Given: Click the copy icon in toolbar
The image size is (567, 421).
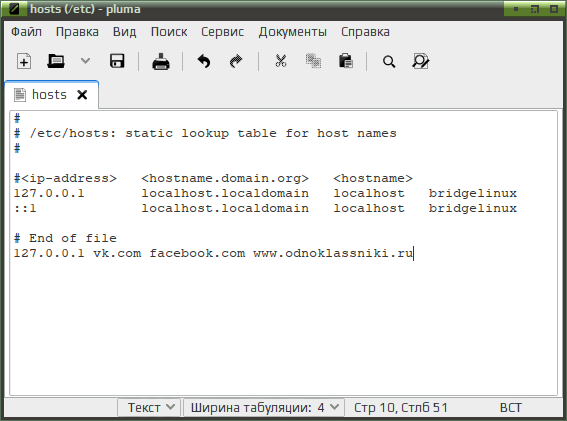Looking at the screenshot, I should tap(313, 61).
